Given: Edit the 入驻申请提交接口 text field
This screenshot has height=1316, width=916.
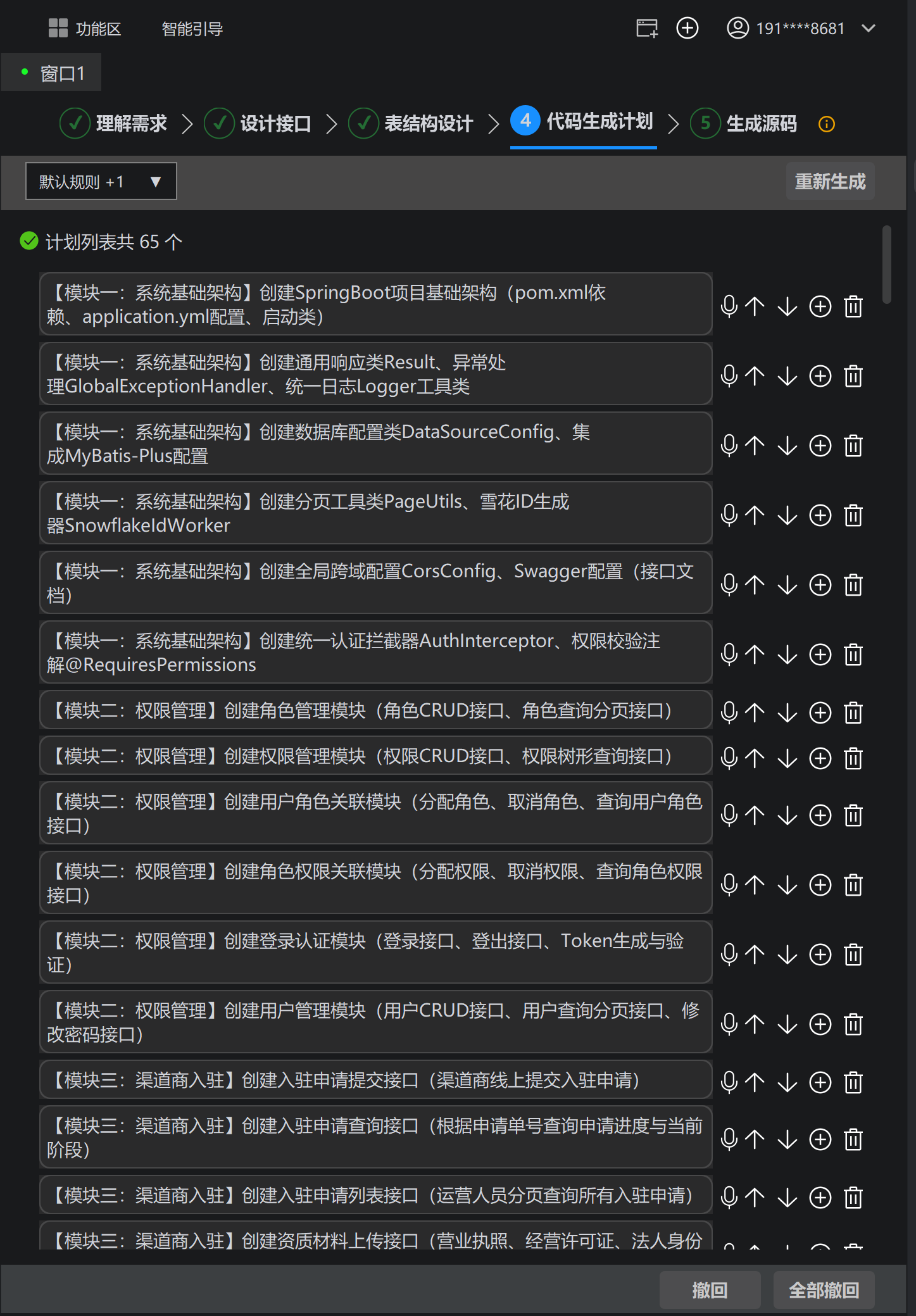Looking at the screenshot, I should [376, 1079].
